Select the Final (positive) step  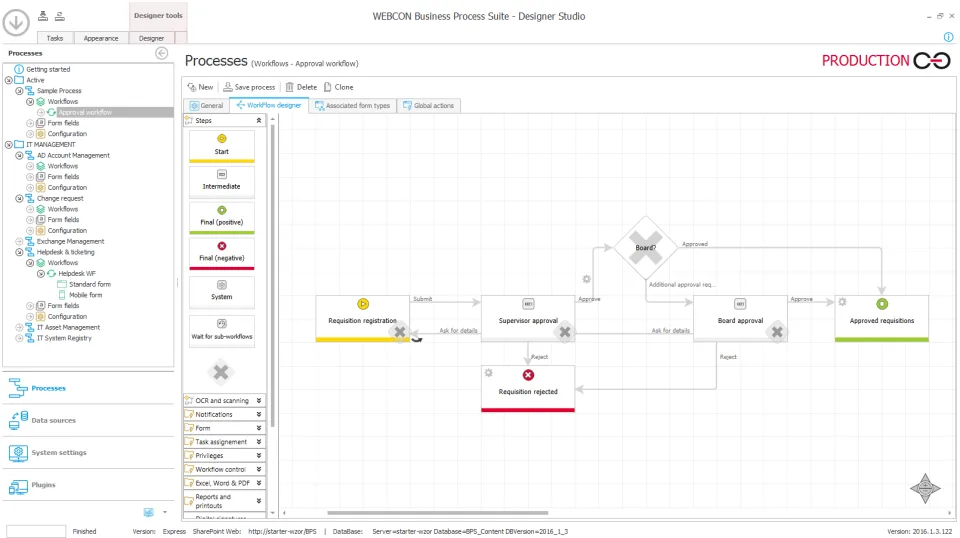222,217
